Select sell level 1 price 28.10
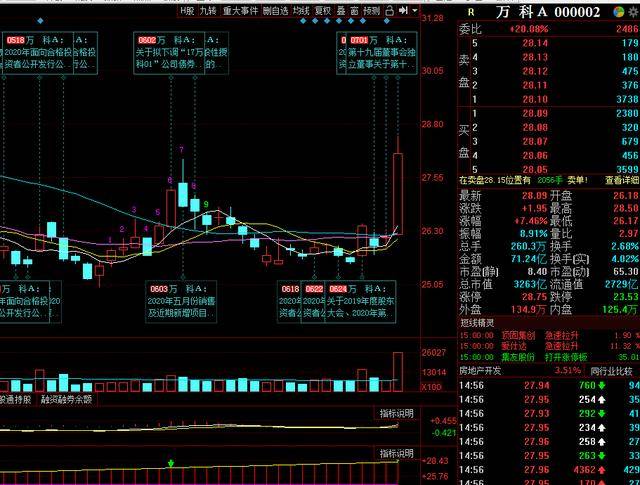This screenshot has height=485, width=640. pyautogui.click(x=536, y=99)
